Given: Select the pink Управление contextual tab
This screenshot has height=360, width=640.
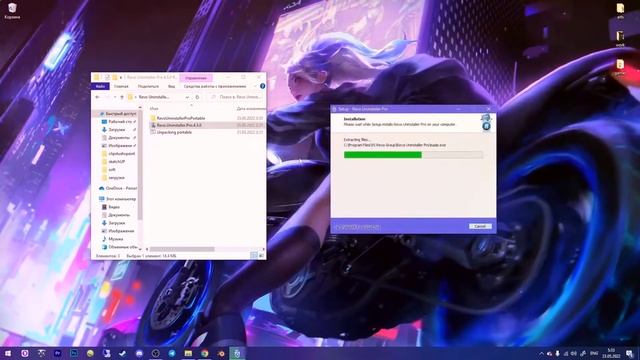Looking at the screenshot, I should 196,78.
